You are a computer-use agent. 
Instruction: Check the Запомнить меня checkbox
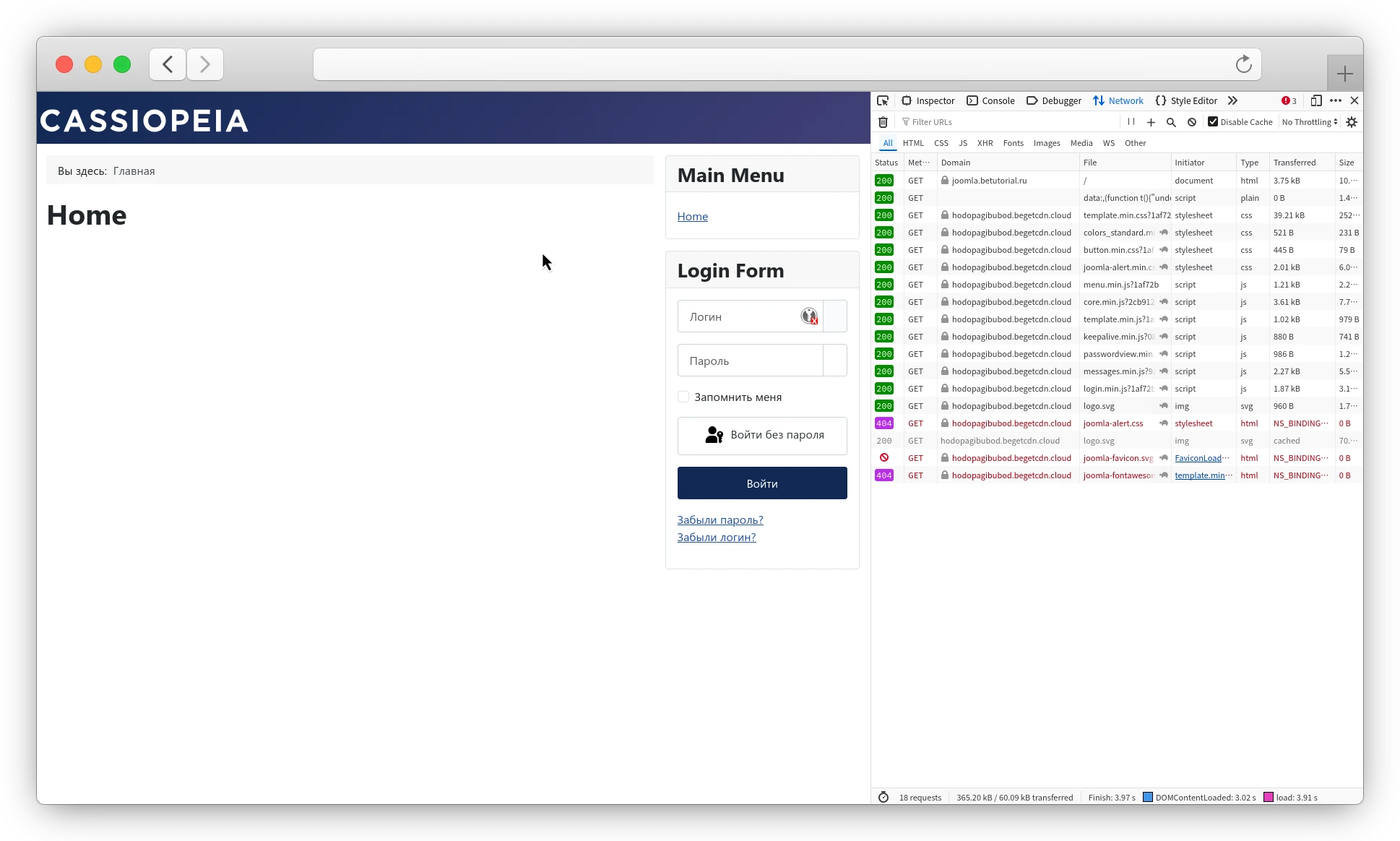click(x=683, y=397)
